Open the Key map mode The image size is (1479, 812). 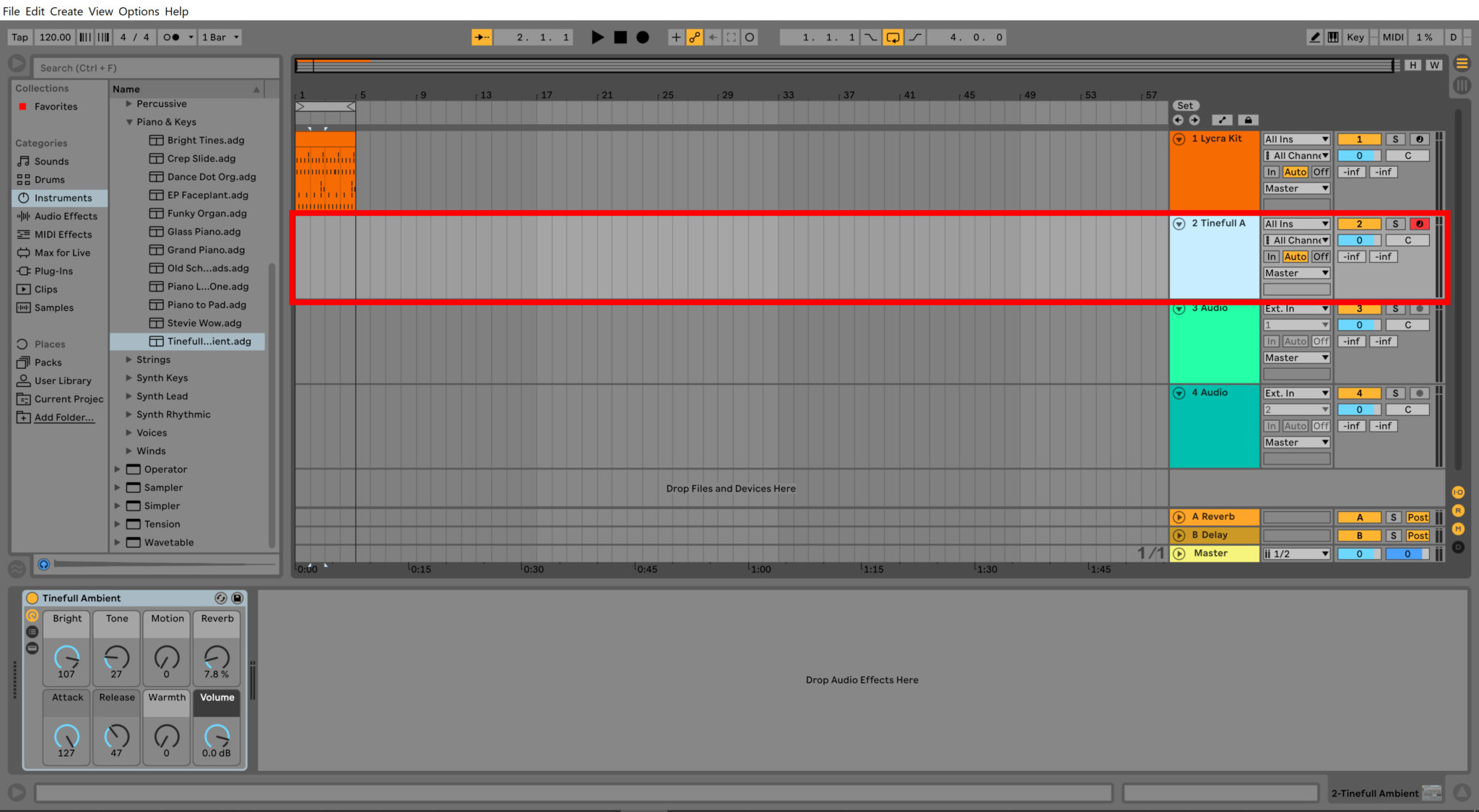[x=1356, y=37]
